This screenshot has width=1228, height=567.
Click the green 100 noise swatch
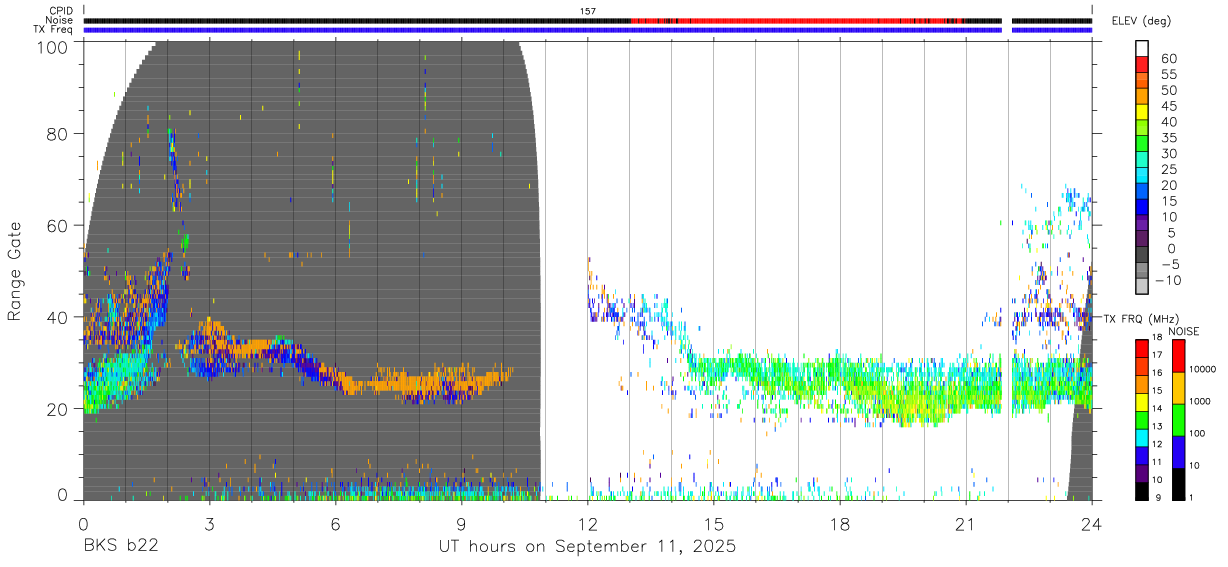1180,420
